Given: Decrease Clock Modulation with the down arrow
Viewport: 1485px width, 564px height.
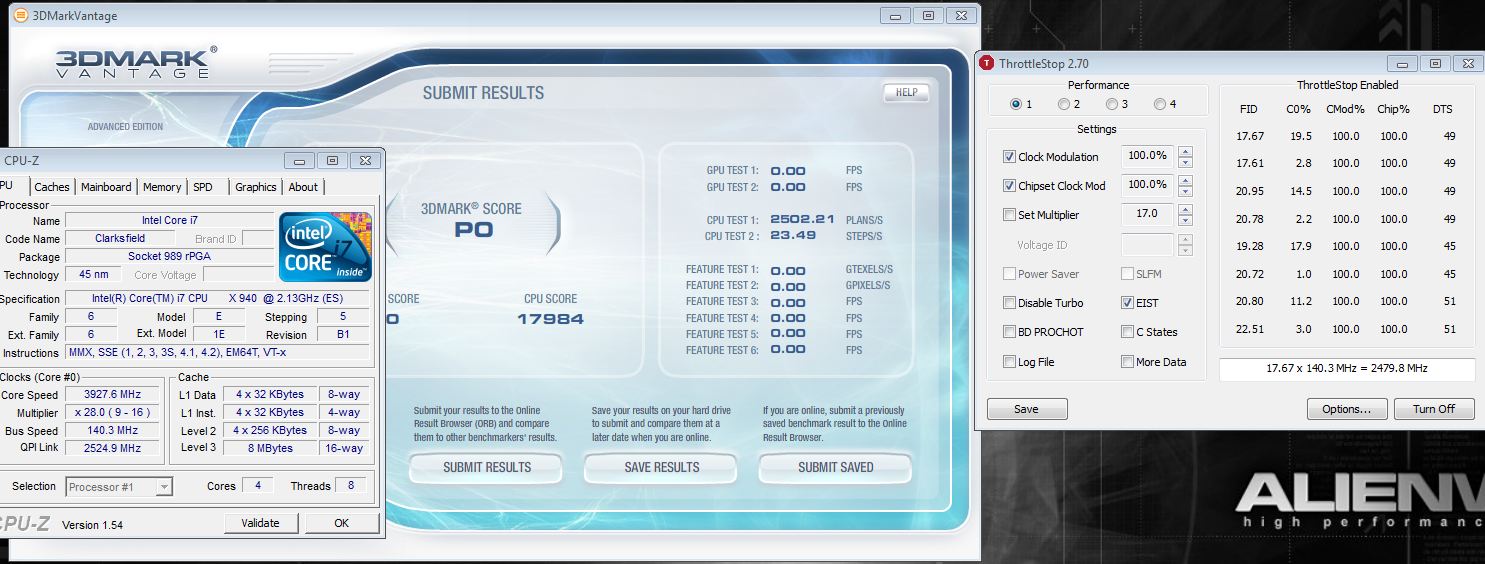Looking at the screenshot, I should click(x=1185, y=162).
